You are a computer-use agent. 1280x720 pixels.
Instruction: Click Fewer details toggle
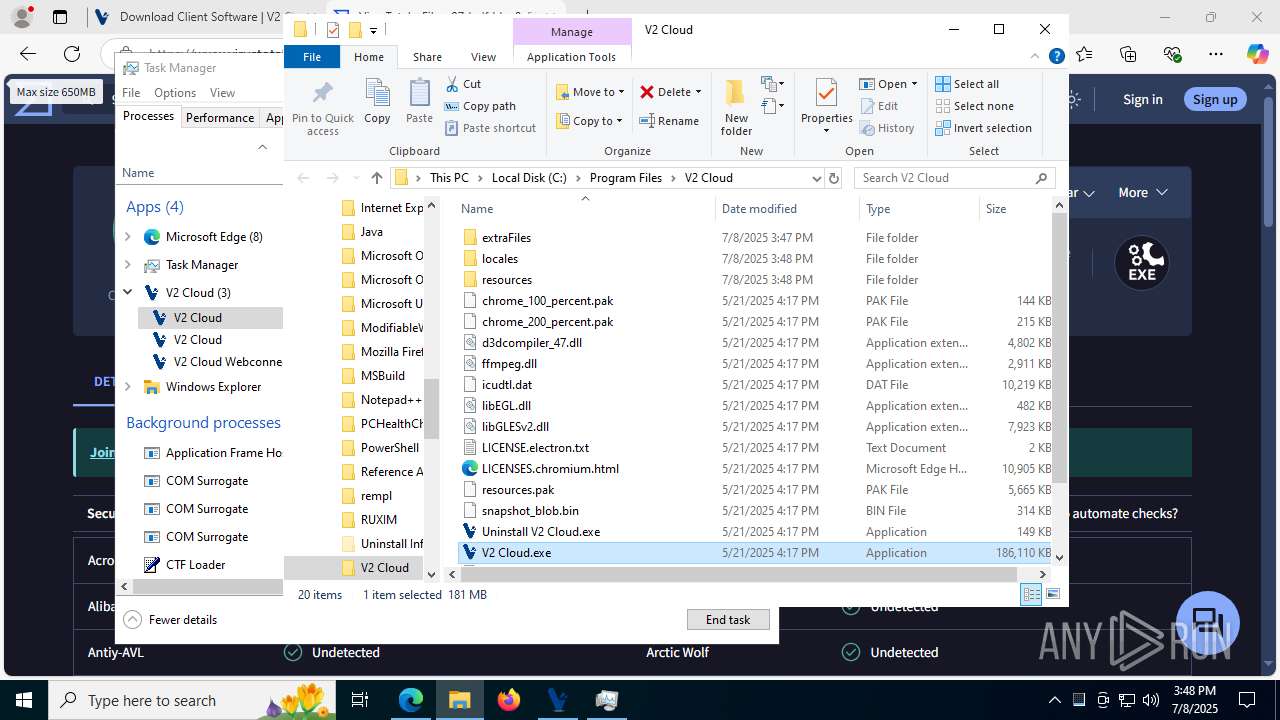[170, 620]
